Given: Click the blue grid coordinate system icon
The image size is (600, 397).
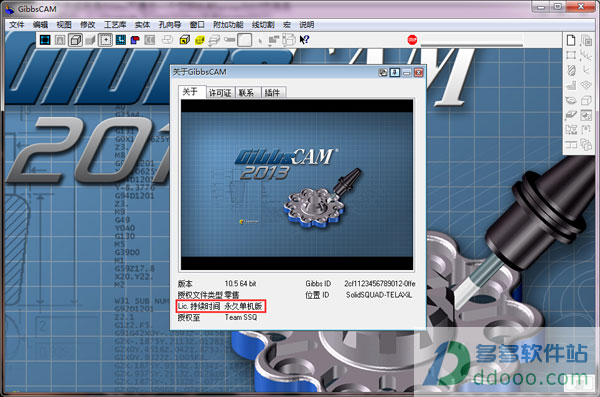Looking at the screenshot, I should tap(121, 40).
